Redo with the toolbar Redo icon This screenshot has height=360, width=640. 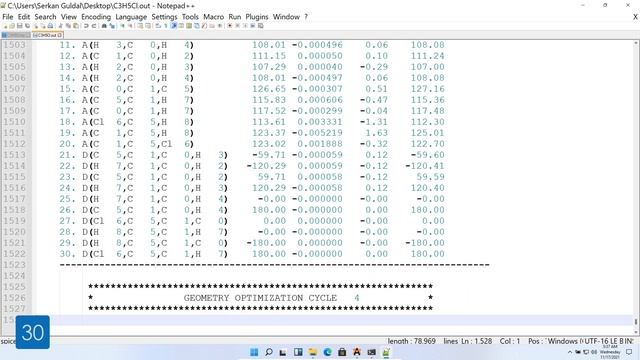93,26
